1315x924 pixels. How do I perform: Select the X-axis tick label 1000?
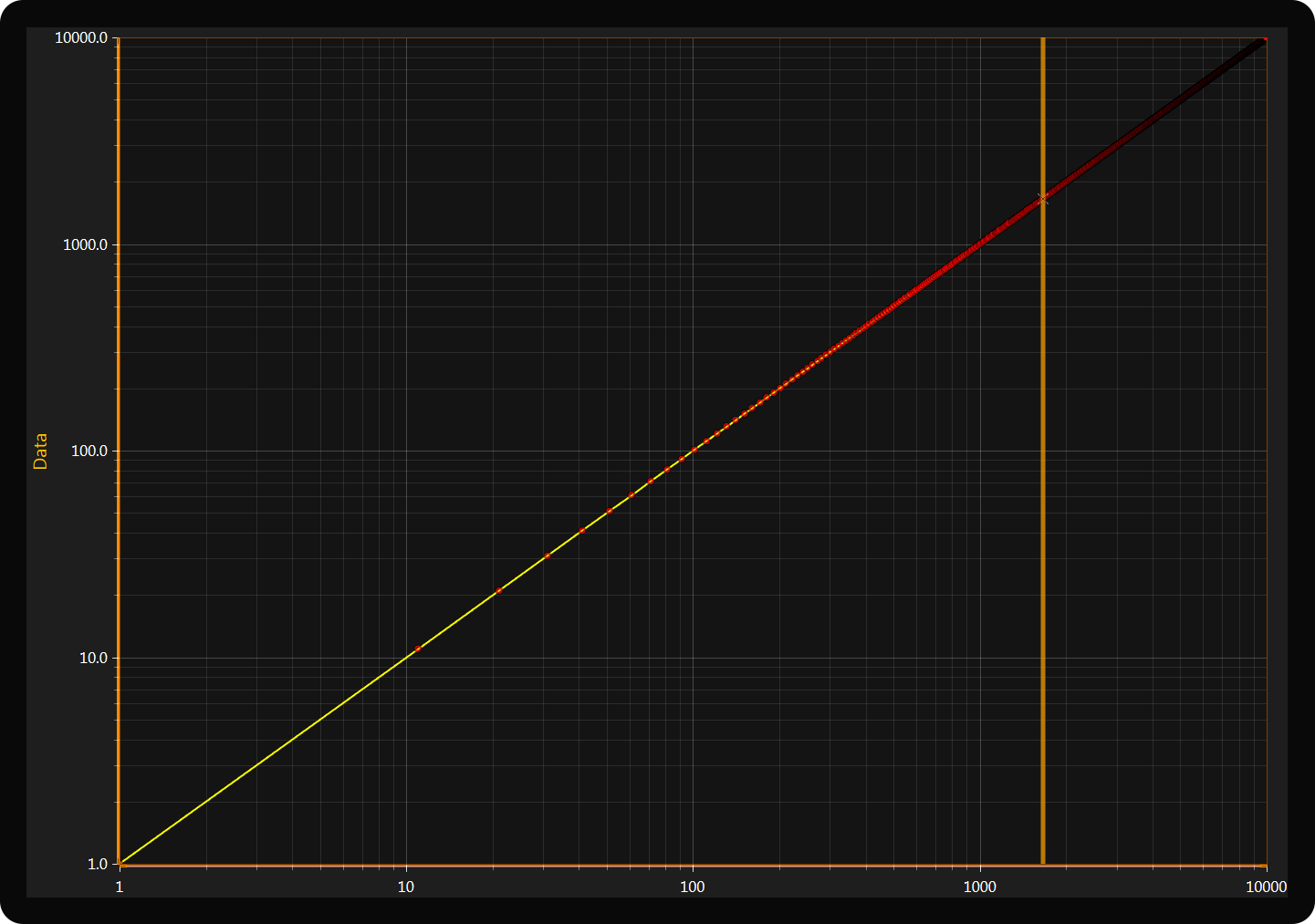coord(980,887)
